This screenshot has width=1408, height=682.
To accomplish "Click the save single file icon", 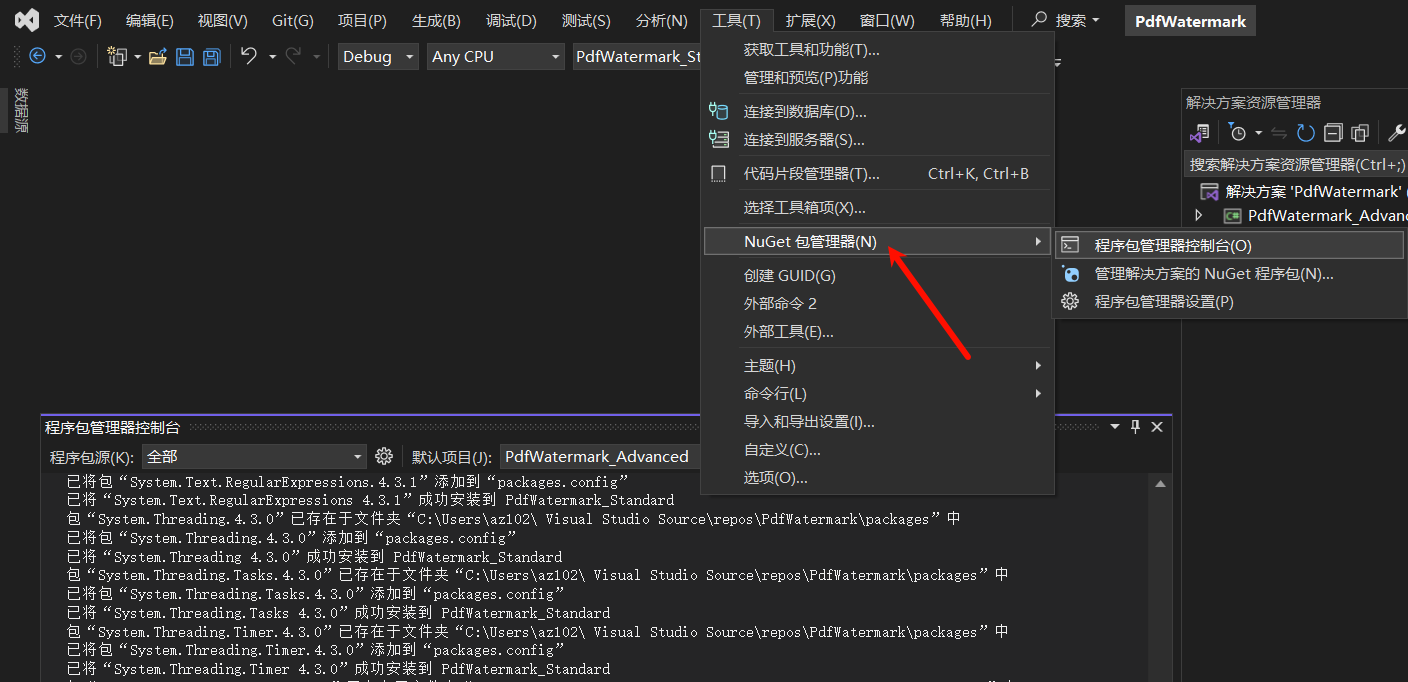I will click(x=185, y=57).
